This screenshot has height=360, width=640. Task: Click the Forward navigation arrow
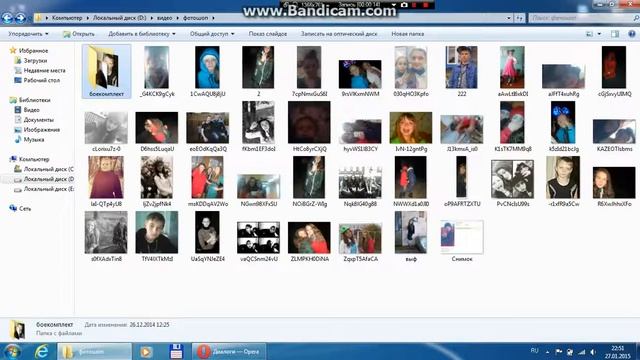click(x=20, y=18)
